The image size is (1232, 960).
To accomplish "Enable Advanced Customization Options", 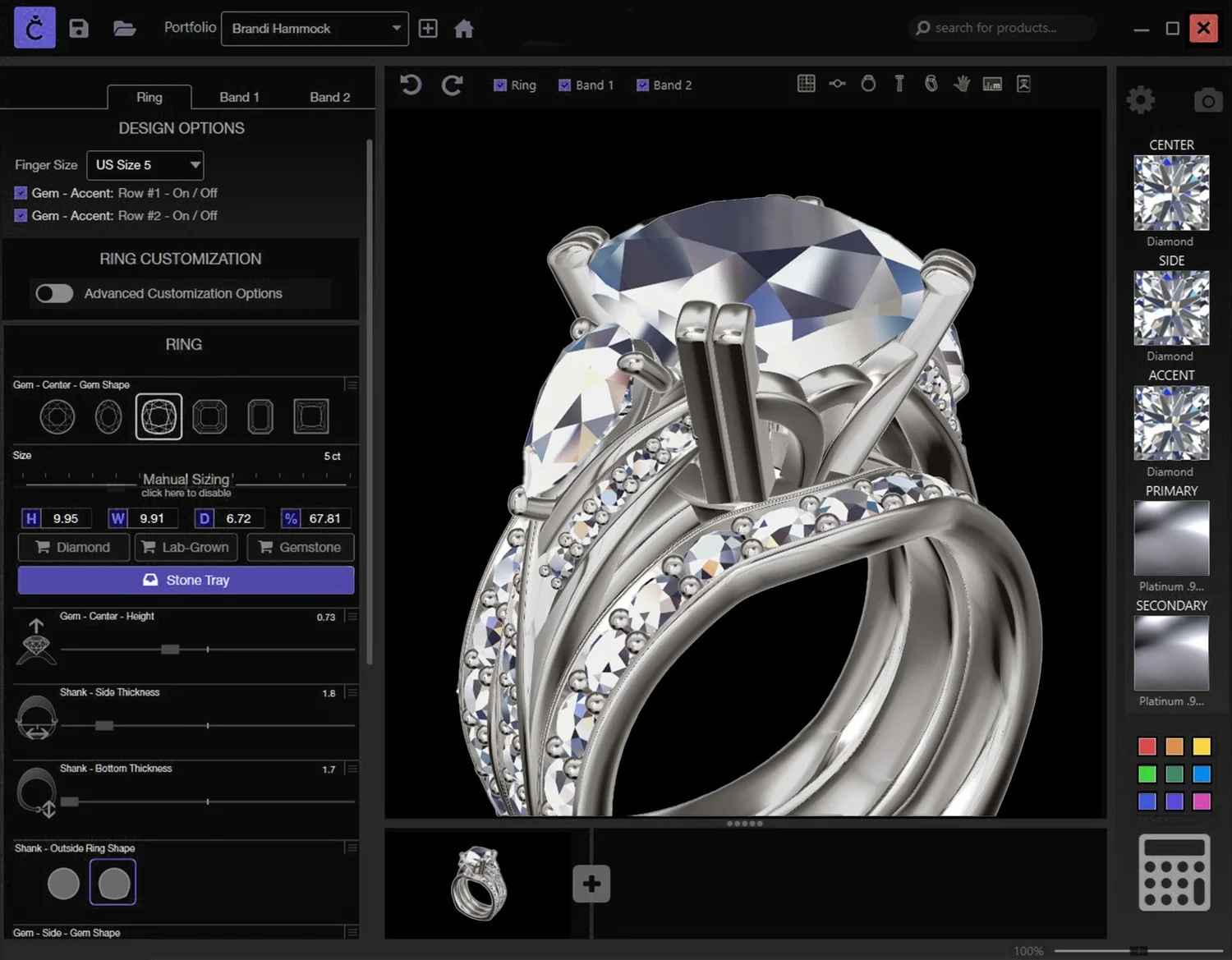I will pos(54,293).
